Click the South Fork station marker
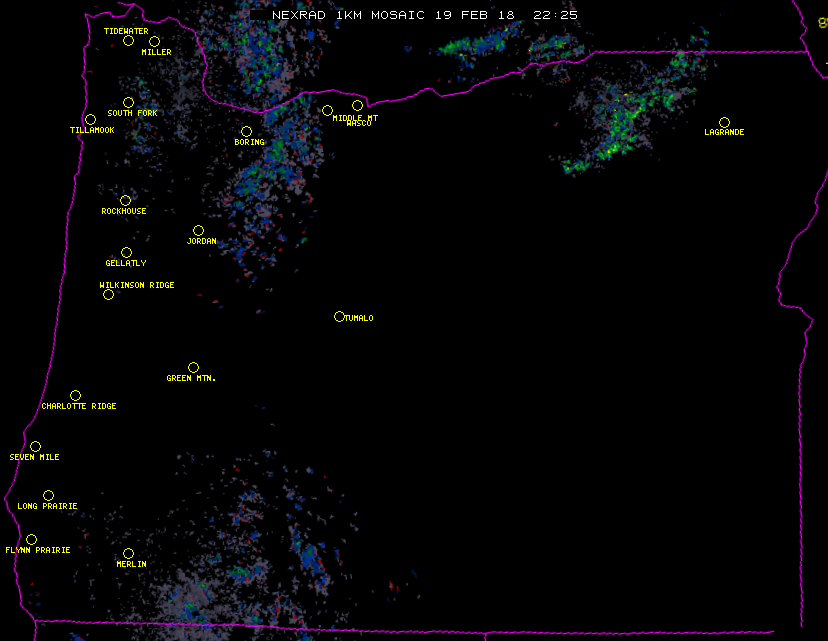 pos(128,102)
